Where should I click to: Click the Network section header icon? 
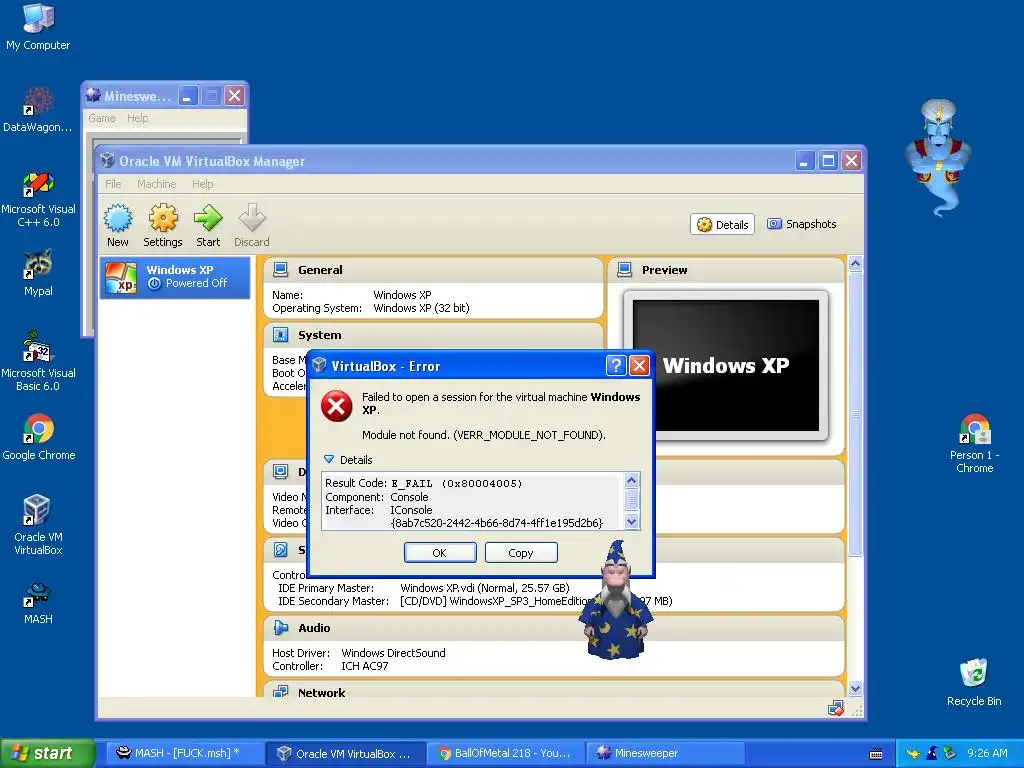(x=281, y=692)
